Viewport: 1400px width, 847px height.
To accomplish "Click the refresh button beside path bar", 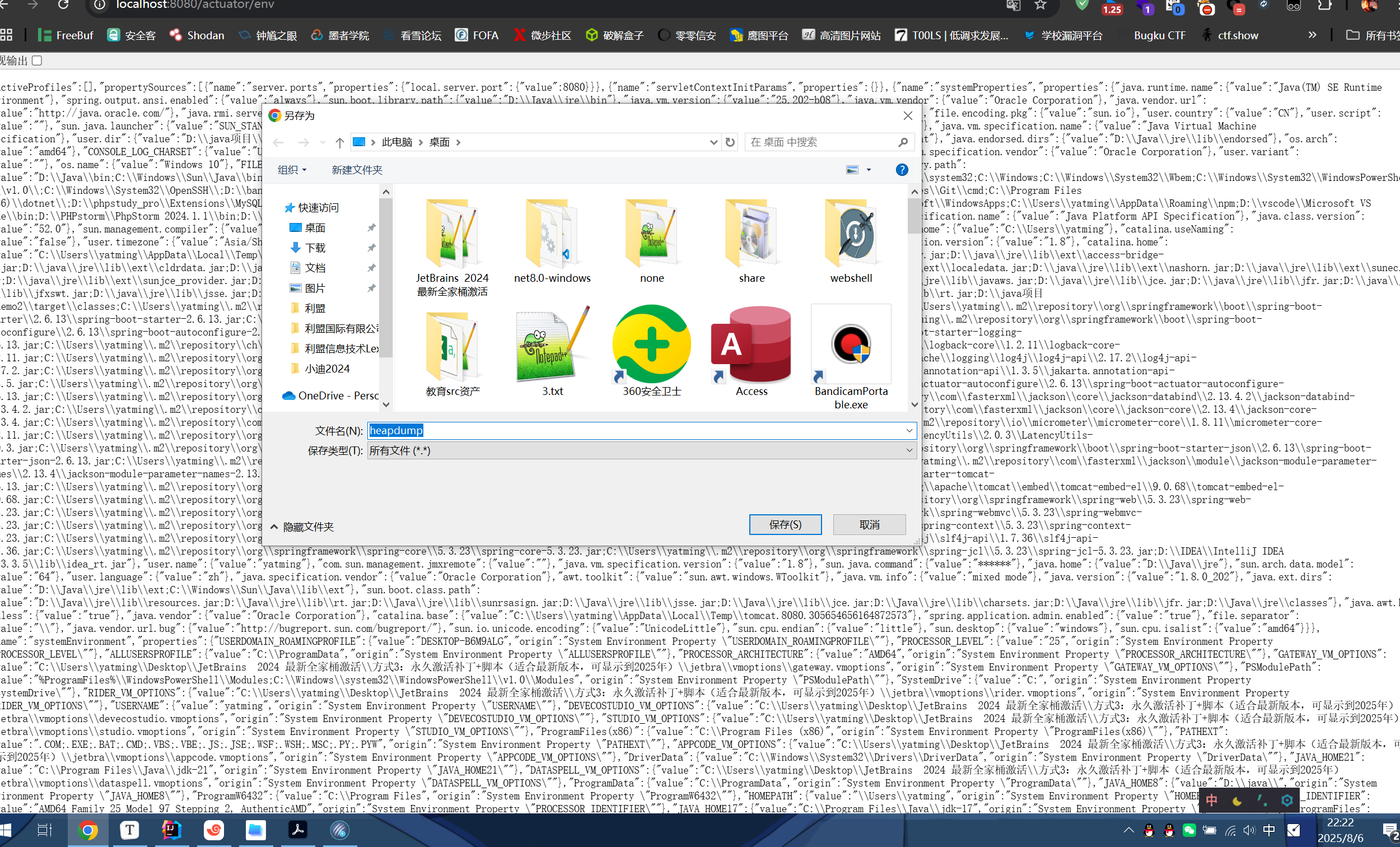I will pos(730,142).
